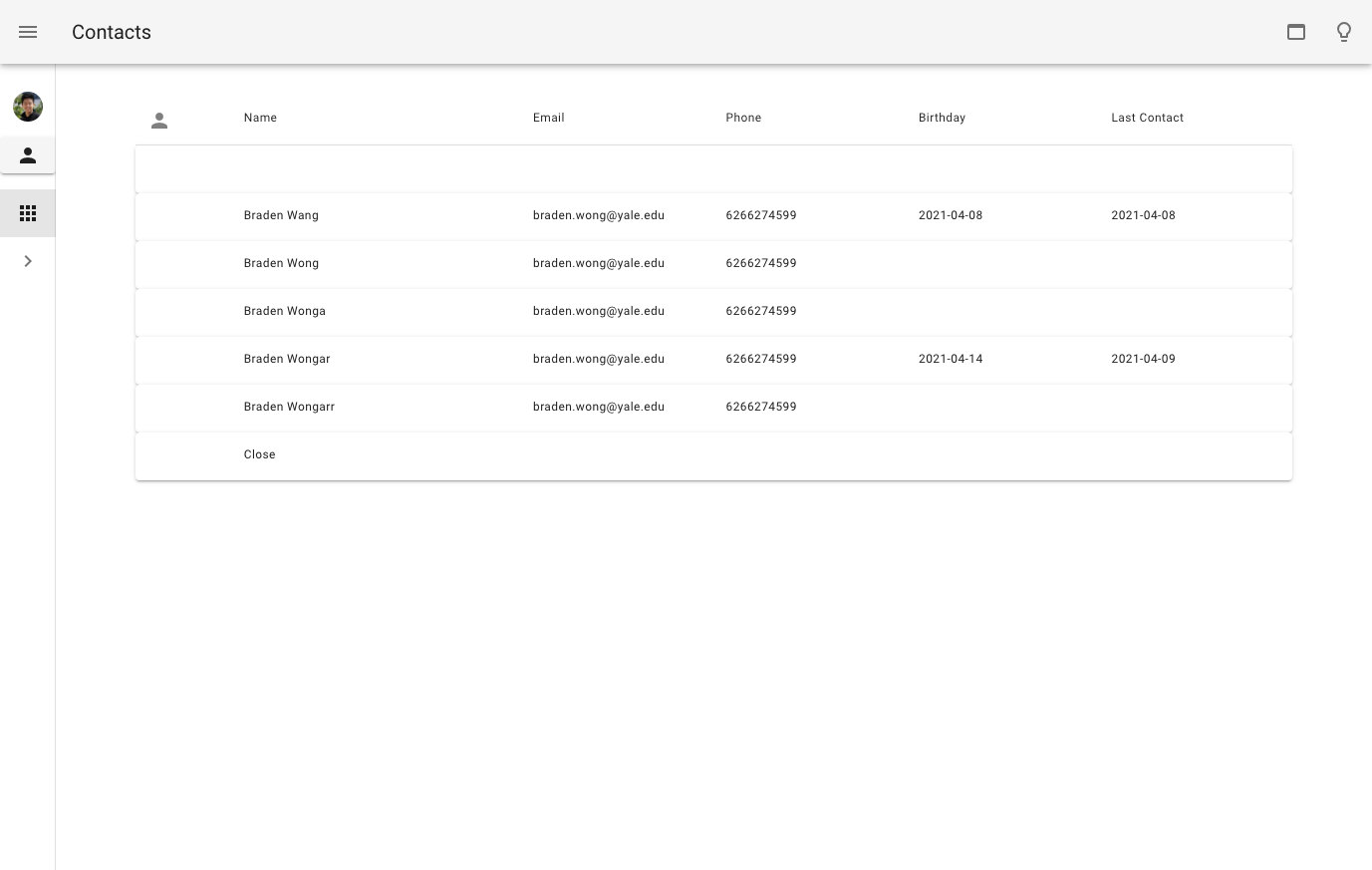Select the person contacts icon in sidebar
Viewport: 1372px width, 870px height.
coord(28,155)
